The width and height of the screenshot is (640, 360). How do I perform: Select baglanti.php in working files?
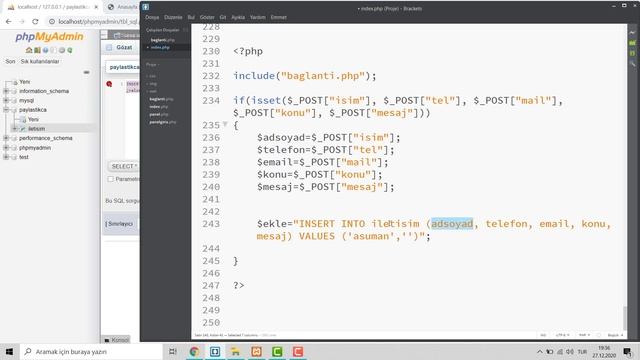coord(162,40)
